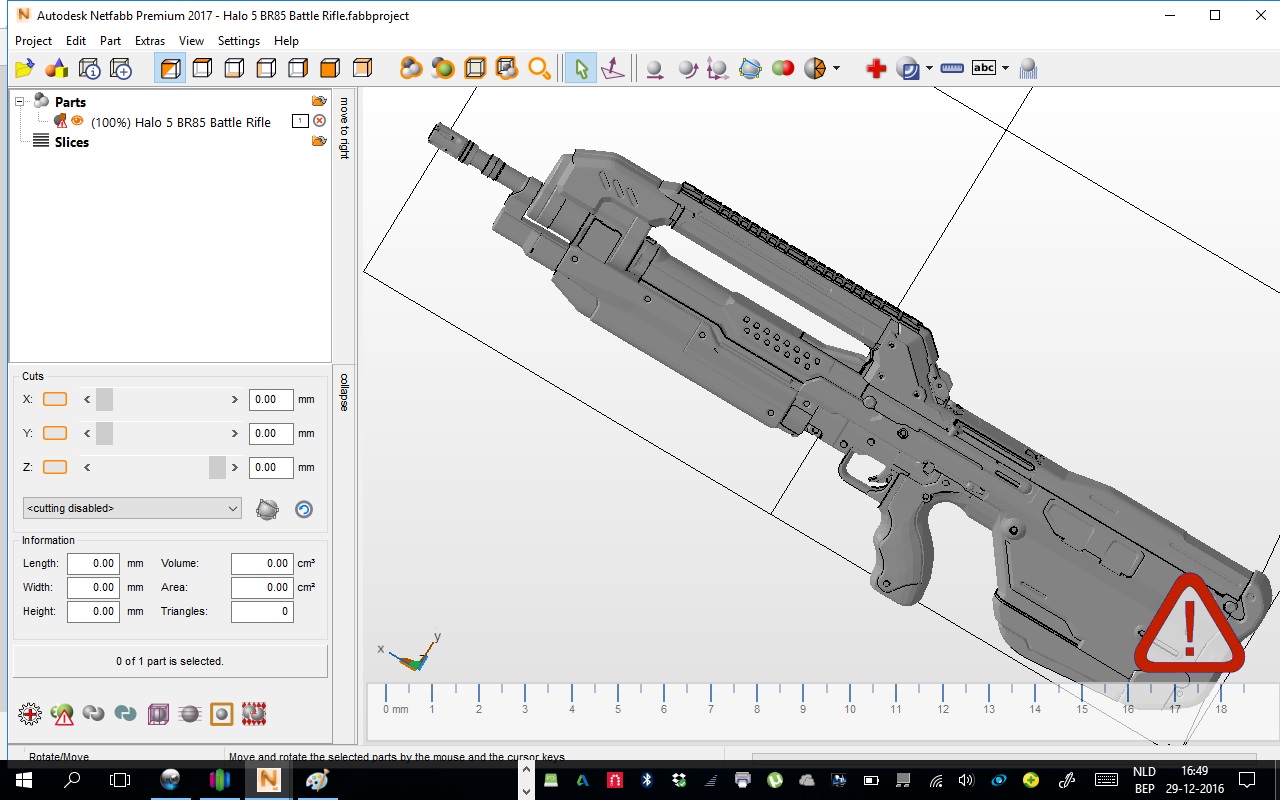Click the magnifier zoom selection icon
The image size is (1280, 800).
(x=539, y=68)
